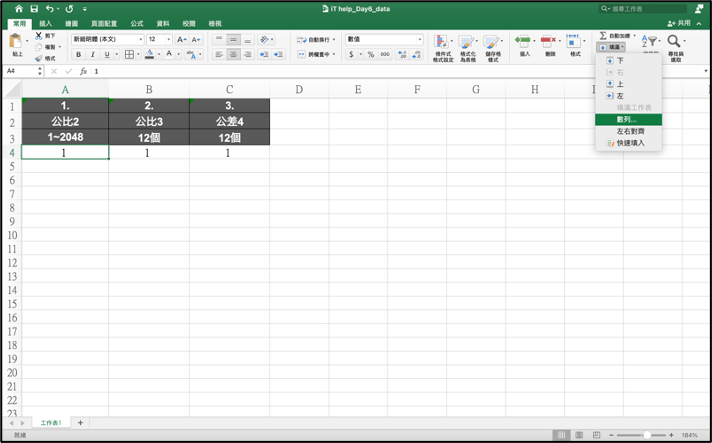Open the text orientation options
712x443 pixels.
(265, 40)
